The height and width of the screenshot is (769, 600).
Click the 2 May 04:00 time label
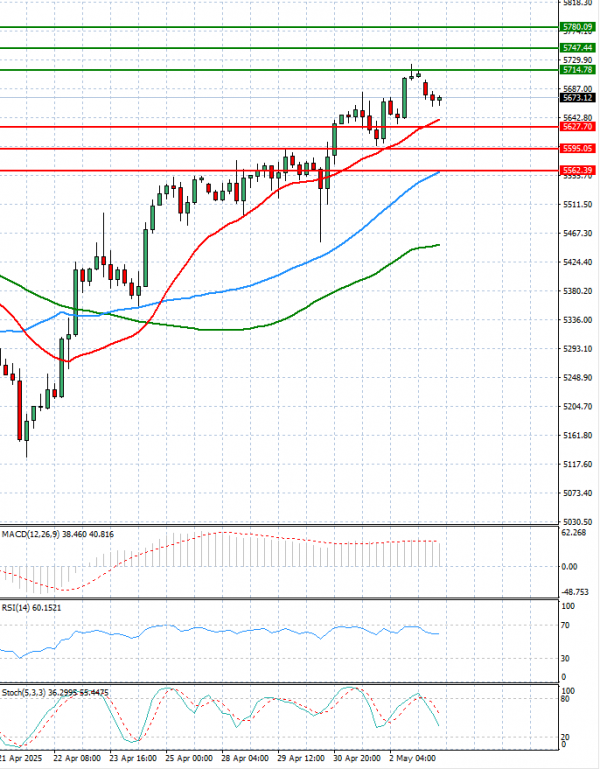pyautogui.click(x=413, y=758)
